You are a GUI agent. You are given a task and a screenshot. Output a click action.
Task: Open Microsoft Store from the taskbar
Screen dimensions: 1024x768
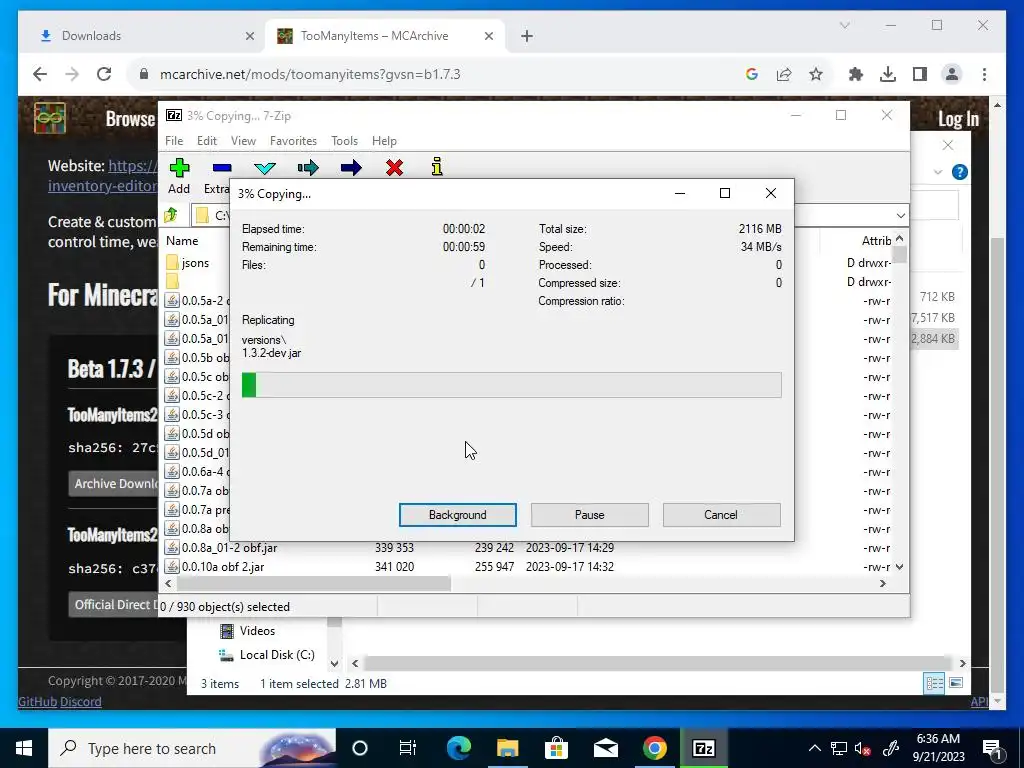(556, 748)
